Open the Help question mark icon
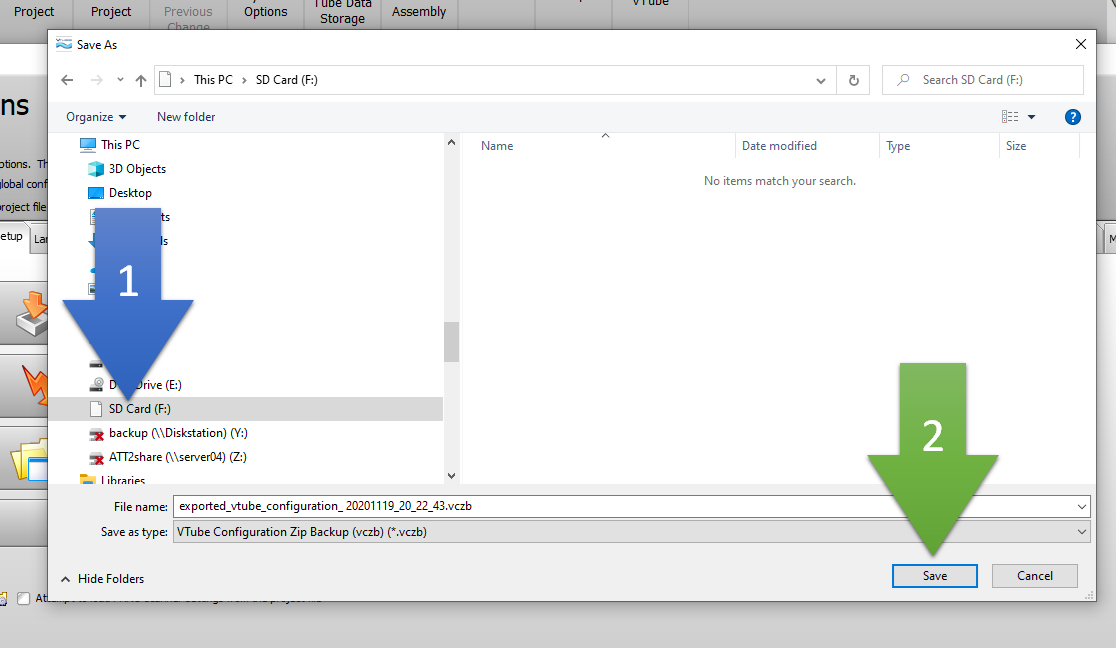 (x=1072, y=117)
